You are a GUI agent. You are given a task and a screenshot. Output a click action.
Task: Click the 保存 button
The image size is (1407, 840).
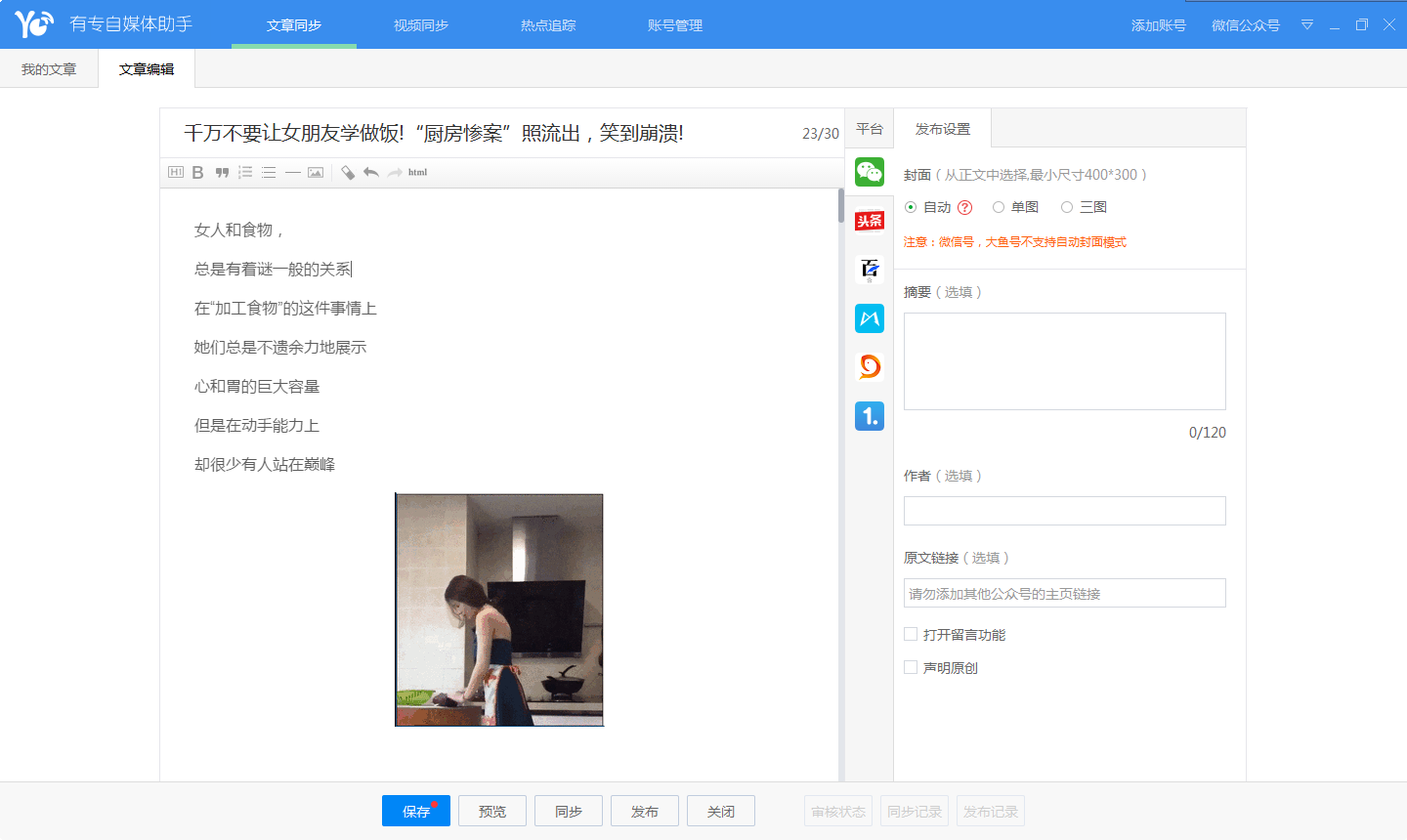416,812
